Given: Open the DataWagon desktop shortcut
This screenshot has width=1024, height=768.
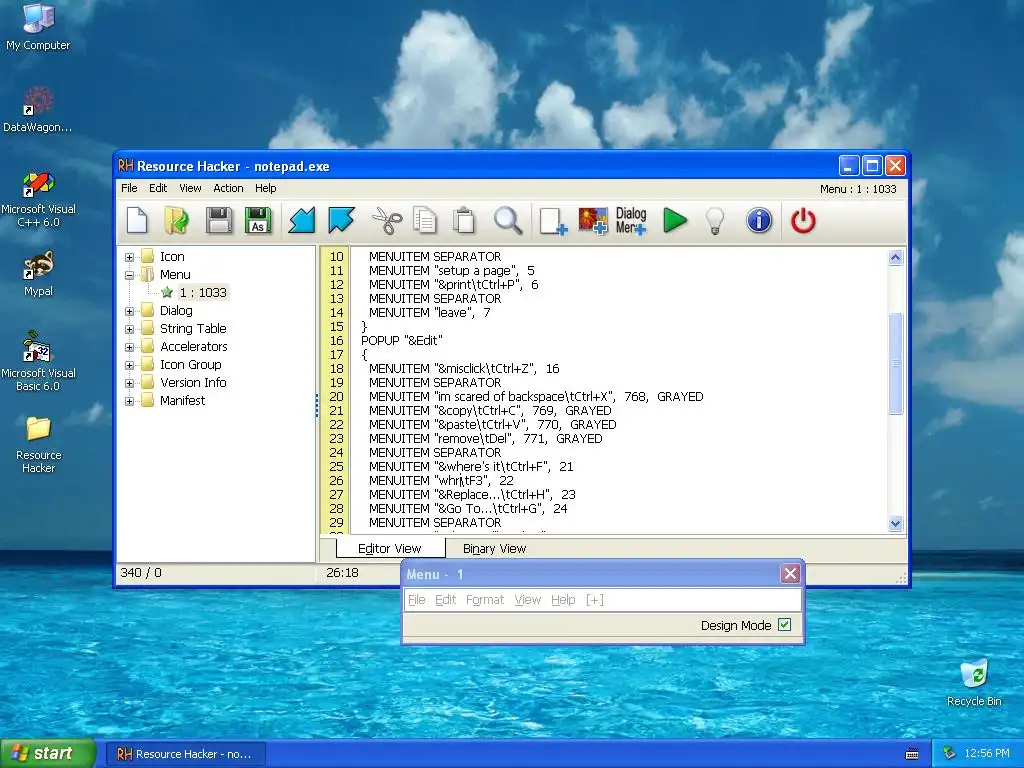Looking at the screenshot, I should pos(38,110).
